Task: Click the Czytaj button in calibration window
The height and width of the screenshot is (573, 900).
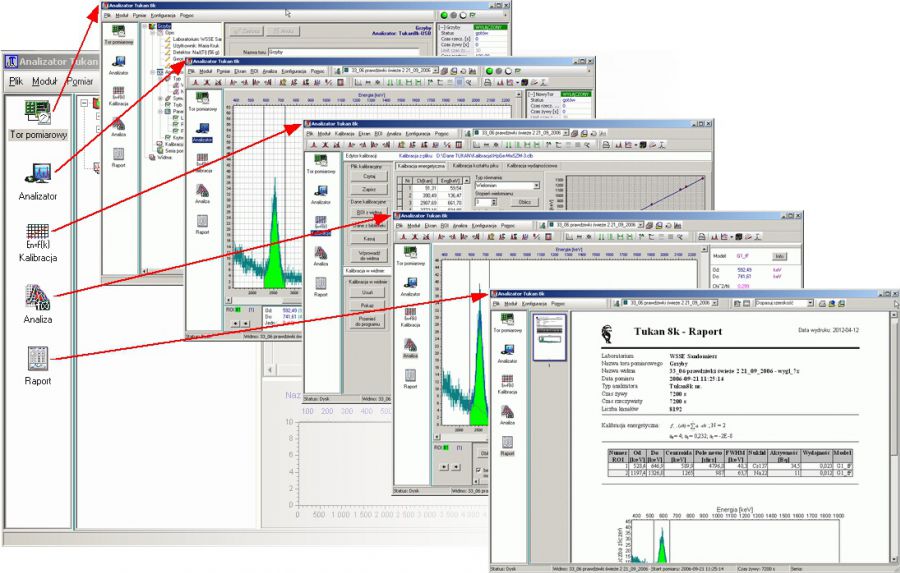Action: point(368,177)
